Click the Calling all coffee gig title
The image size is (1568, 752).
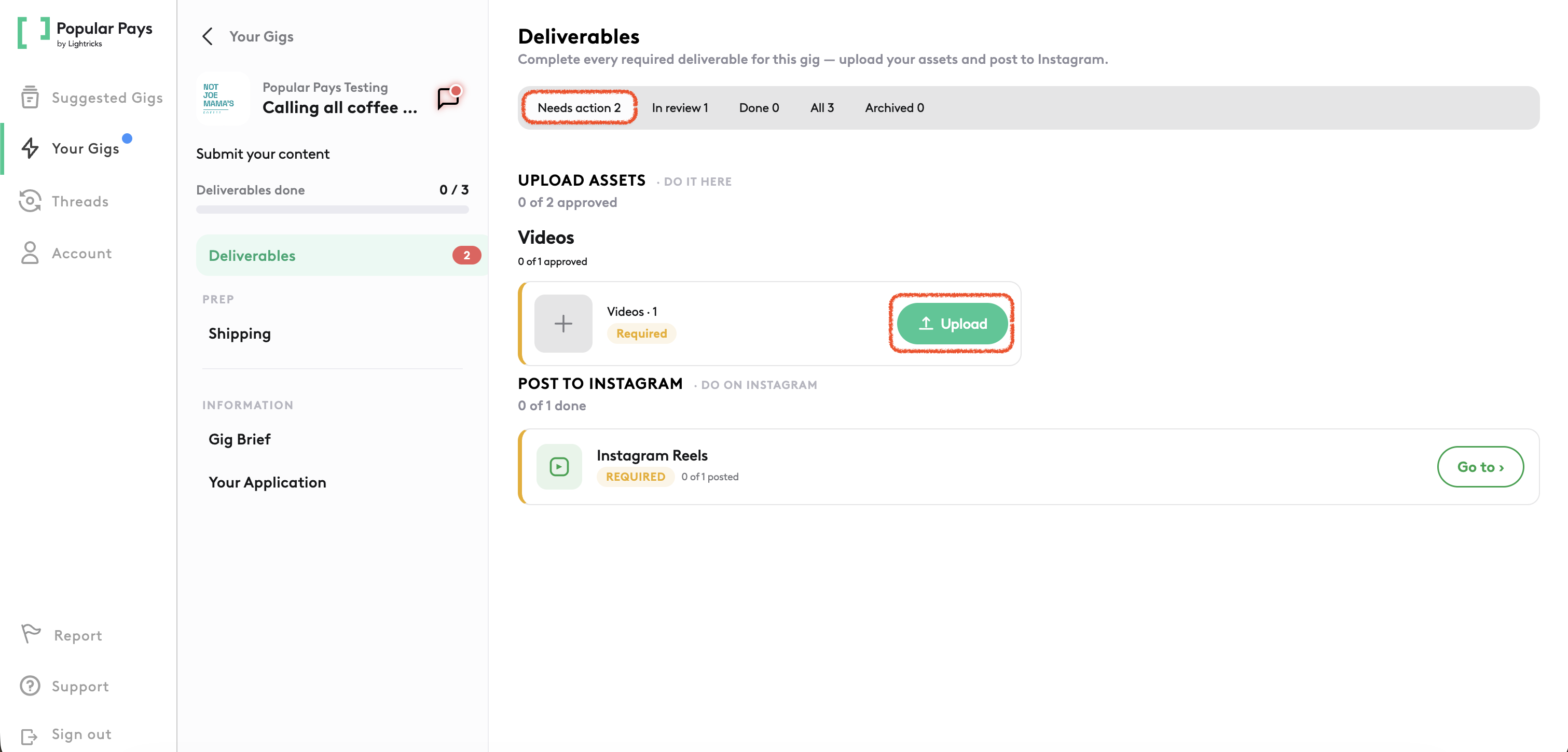click(340, 107)
